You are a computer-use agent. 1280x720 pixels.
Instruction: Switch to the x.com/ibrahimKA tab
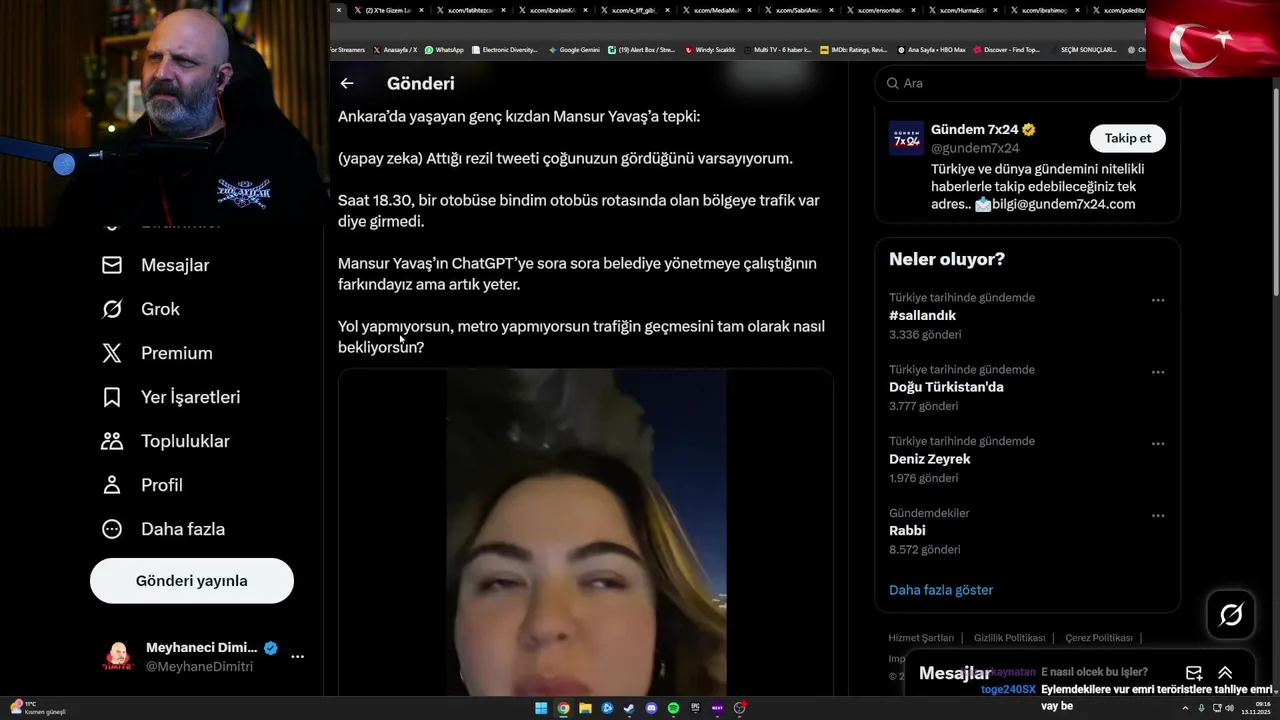tap(552, 10)
